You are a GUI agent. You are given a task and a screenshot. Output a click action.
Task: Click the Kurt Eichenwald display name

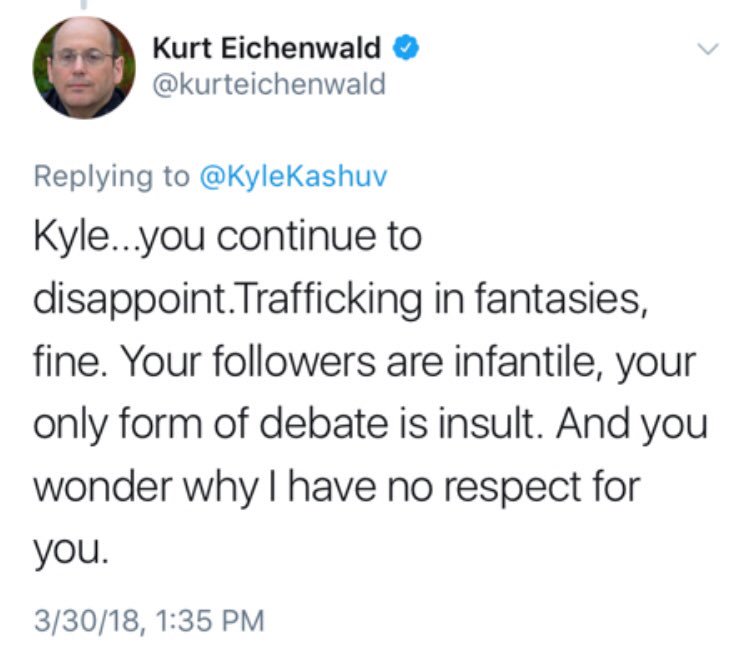(x=266, y=48)
